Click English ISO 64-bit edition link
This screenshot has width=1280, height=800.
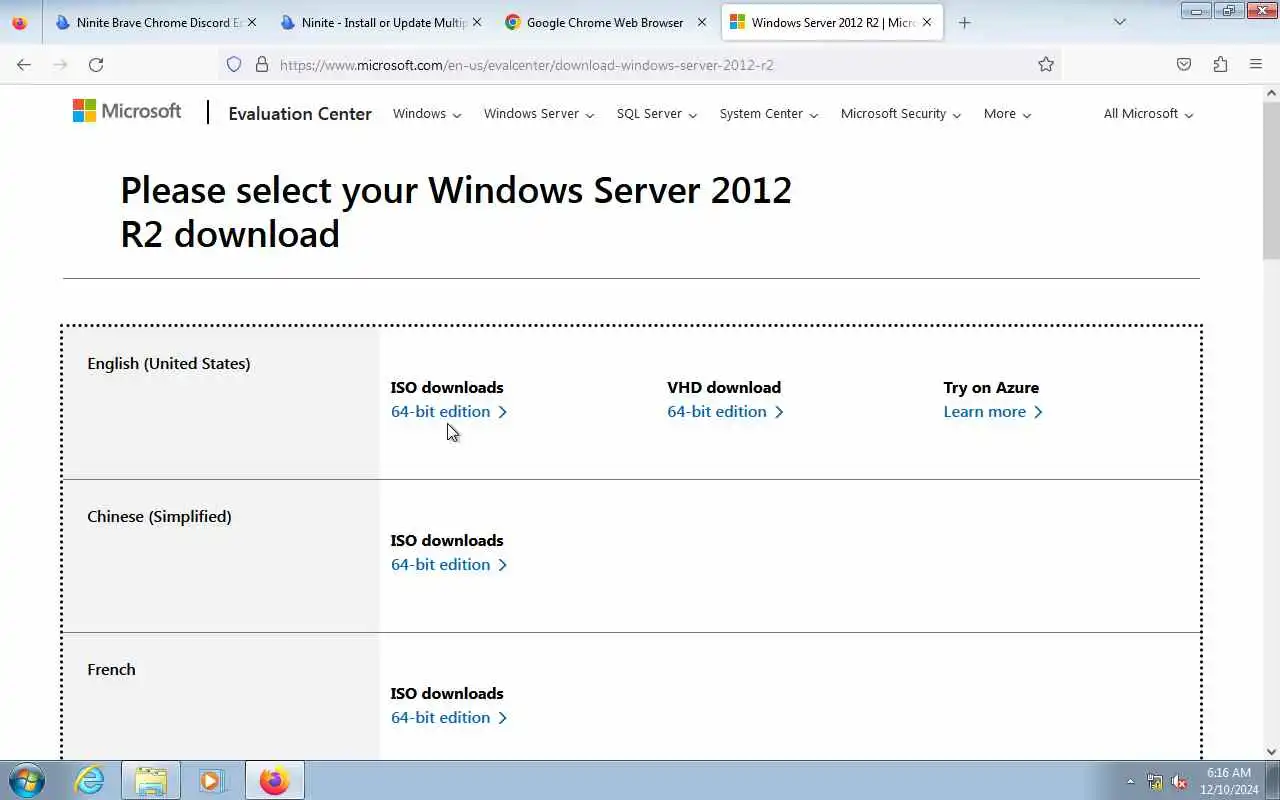click(x=449, y=411)
